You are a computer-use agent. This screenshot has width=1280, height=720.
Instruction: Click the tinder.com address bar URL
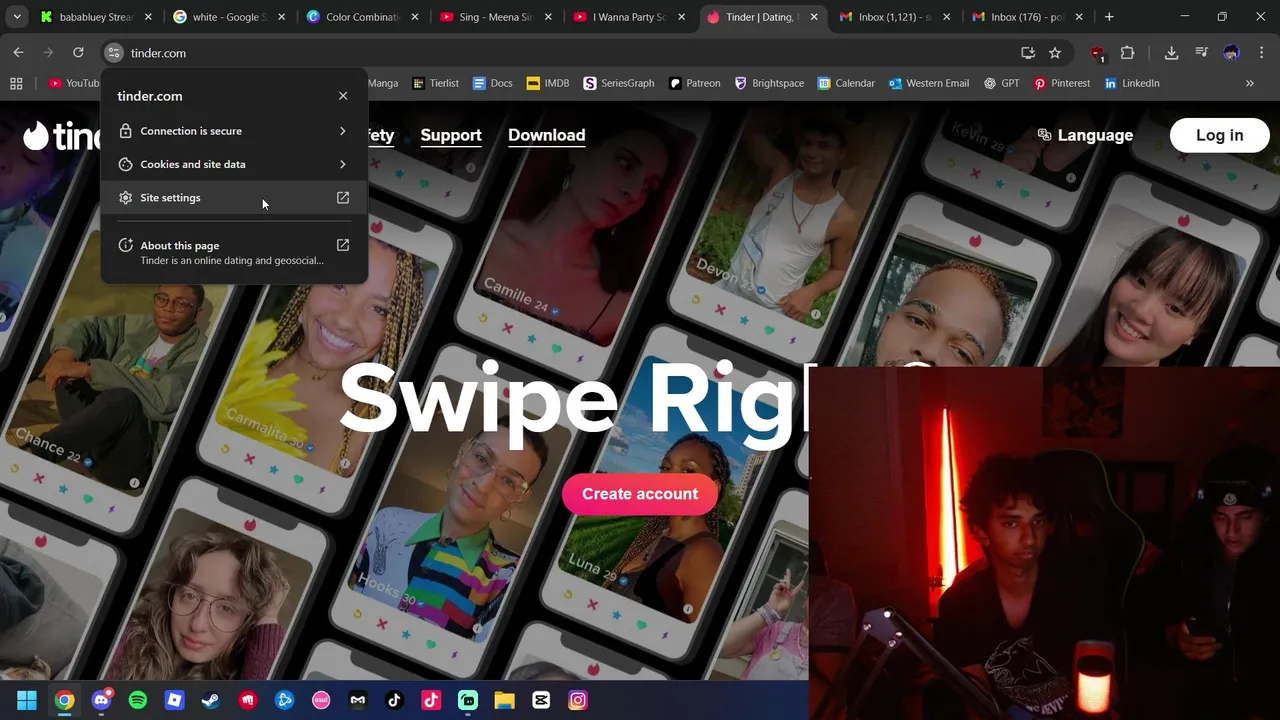pos(158,53)
